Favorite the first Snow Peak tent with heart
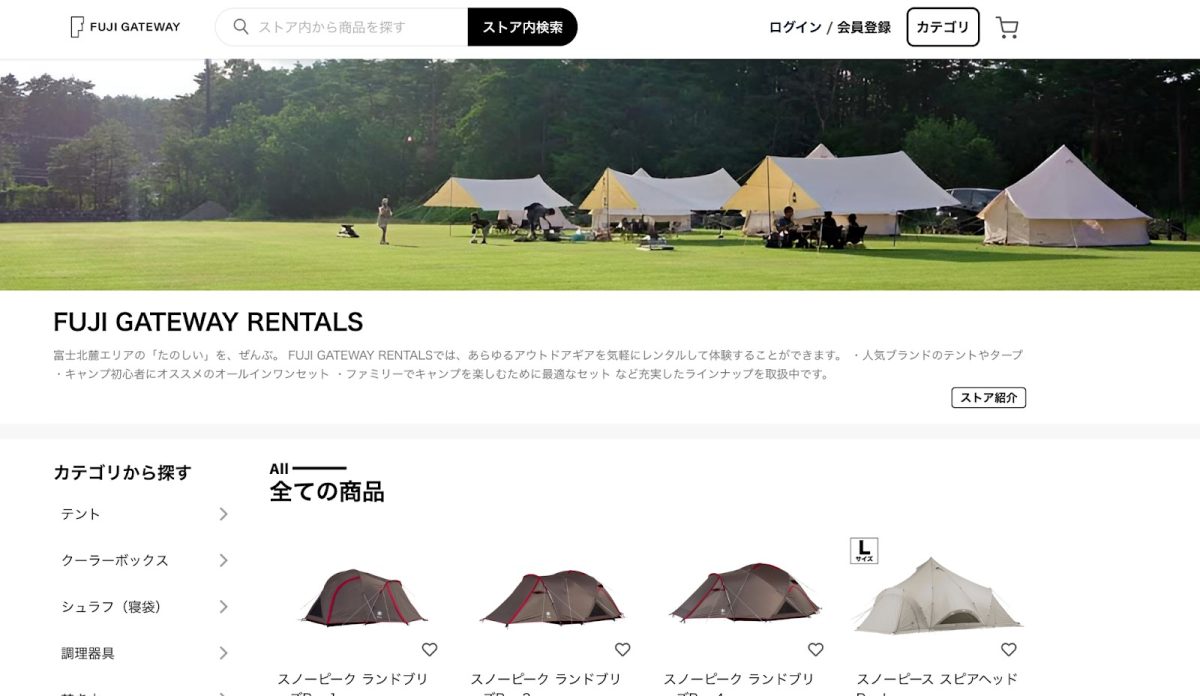 coord(429,649)
